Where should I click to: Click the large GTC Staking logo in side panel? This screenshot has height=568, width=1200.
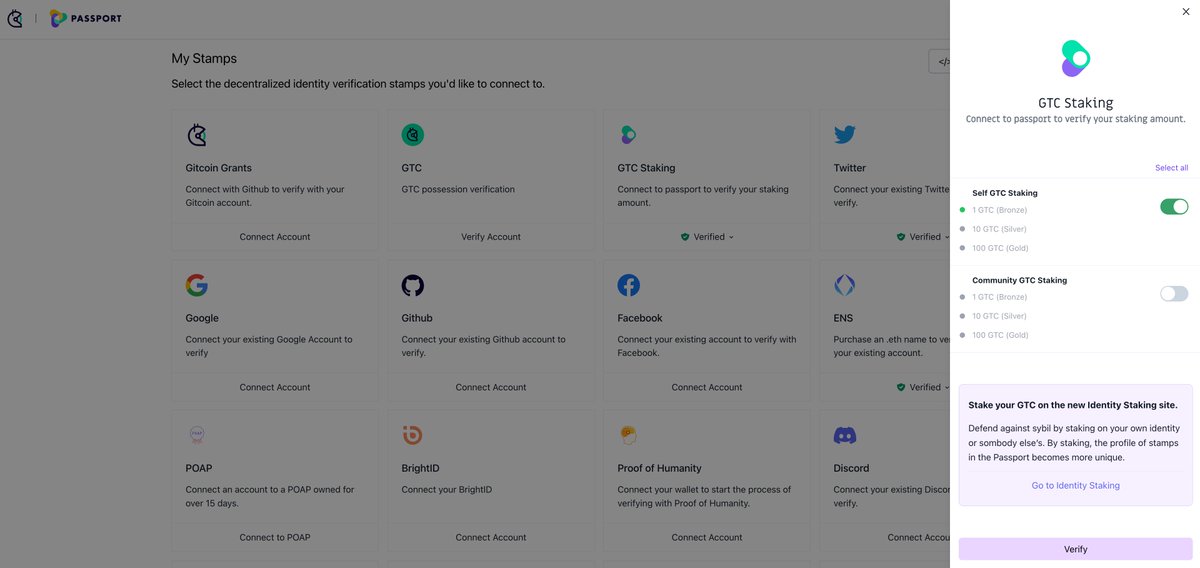(1075, 59)
